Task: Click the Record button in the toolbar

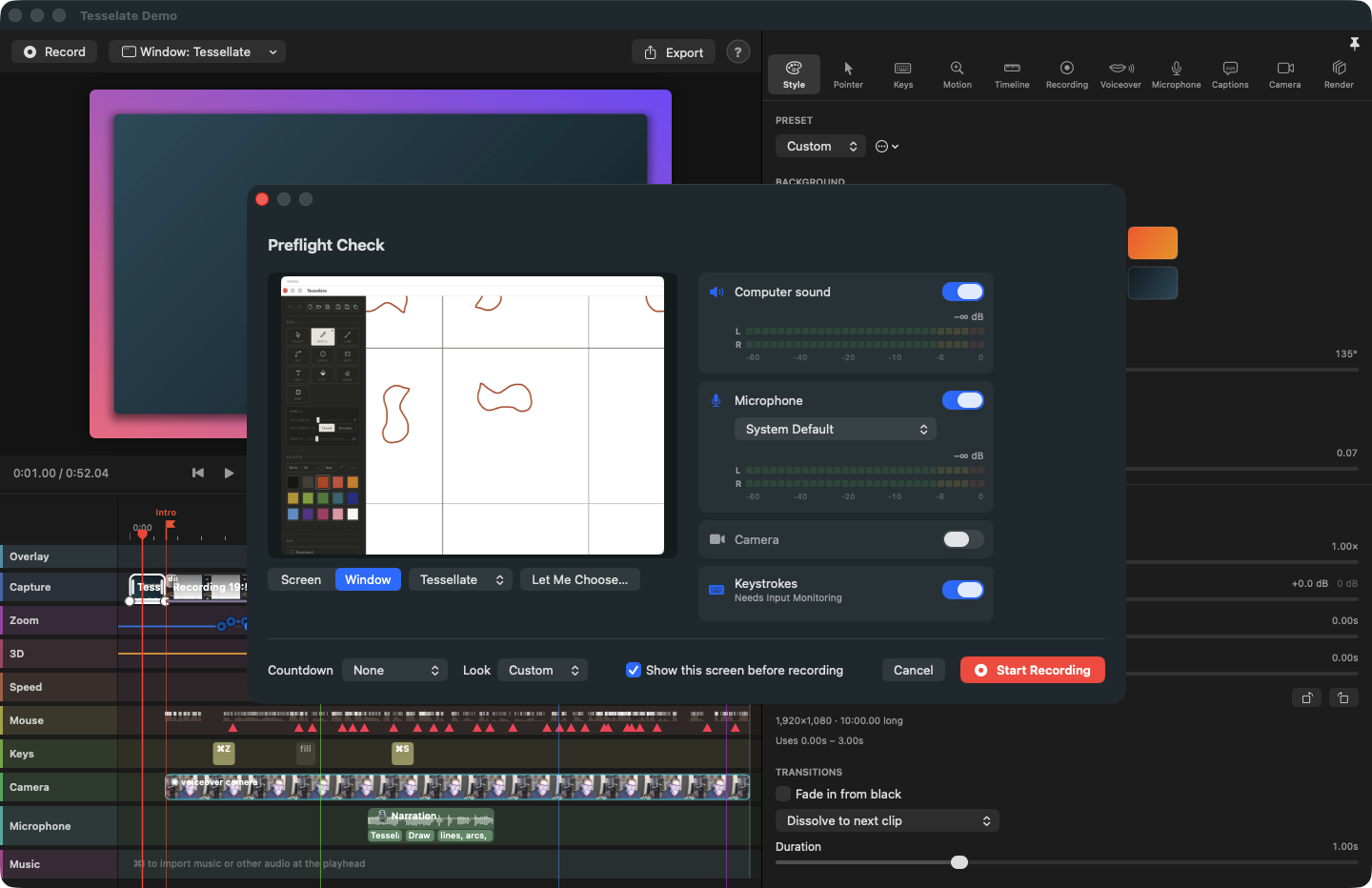Action: (54, 52)
